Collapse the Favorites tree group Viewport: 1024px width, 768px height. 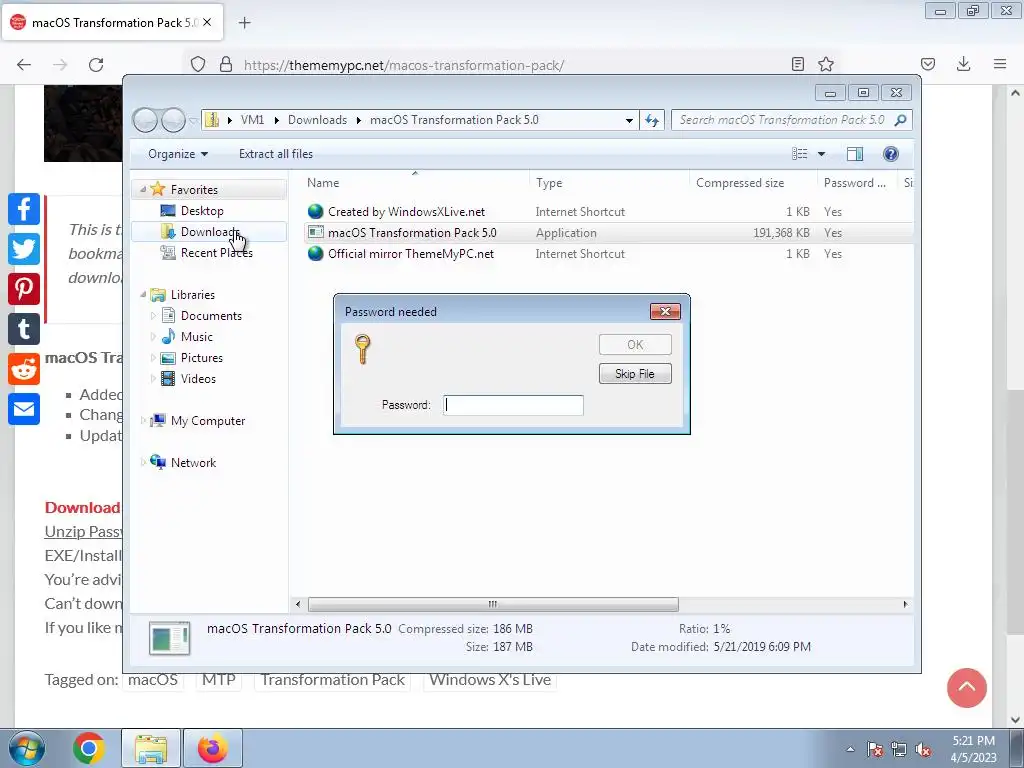coord(143,189)
